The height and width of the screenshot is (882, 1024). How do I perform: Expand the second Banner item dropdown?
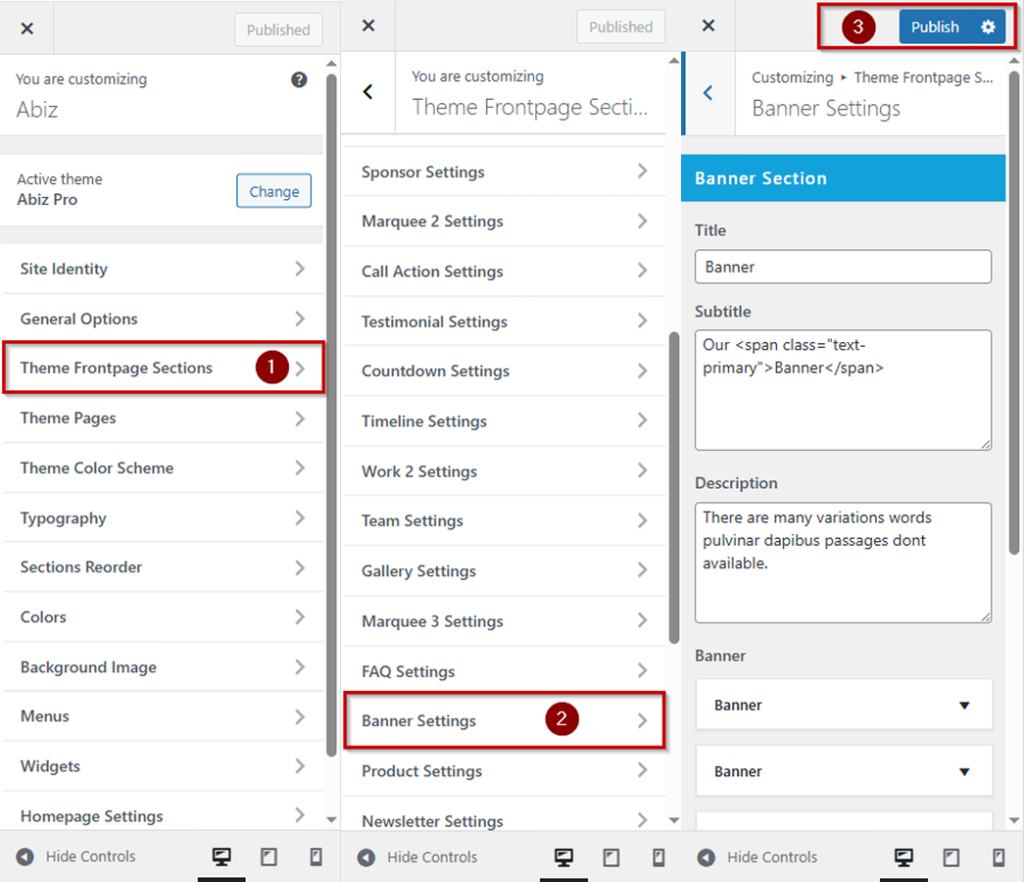964,771
